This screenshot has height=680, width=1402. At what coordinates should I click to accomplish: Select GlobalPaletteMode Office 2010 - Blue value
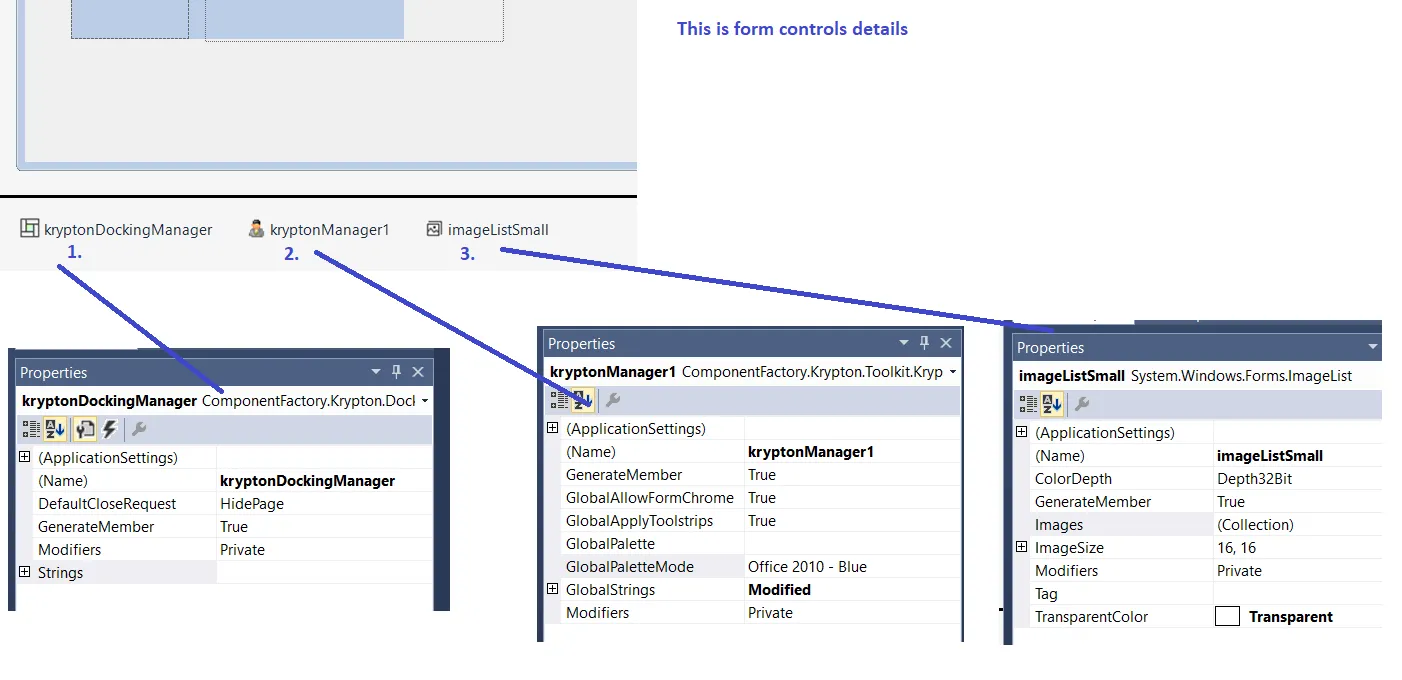852,567
